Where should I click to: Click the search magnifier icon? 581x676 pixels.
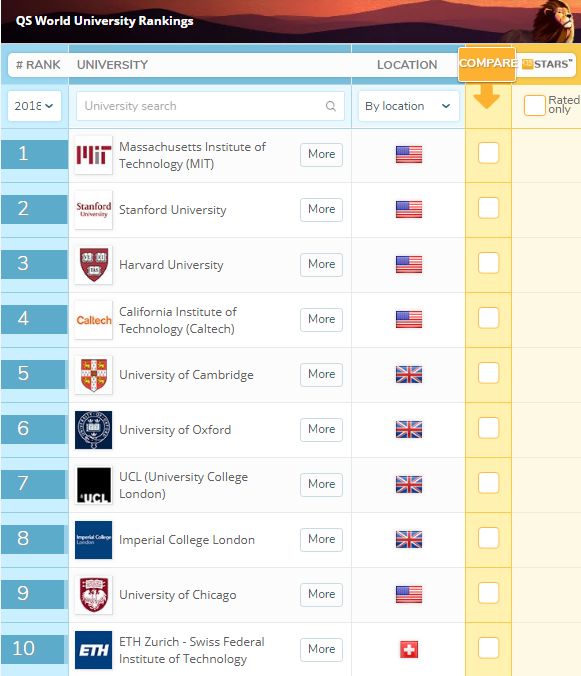tap(331, 106)
